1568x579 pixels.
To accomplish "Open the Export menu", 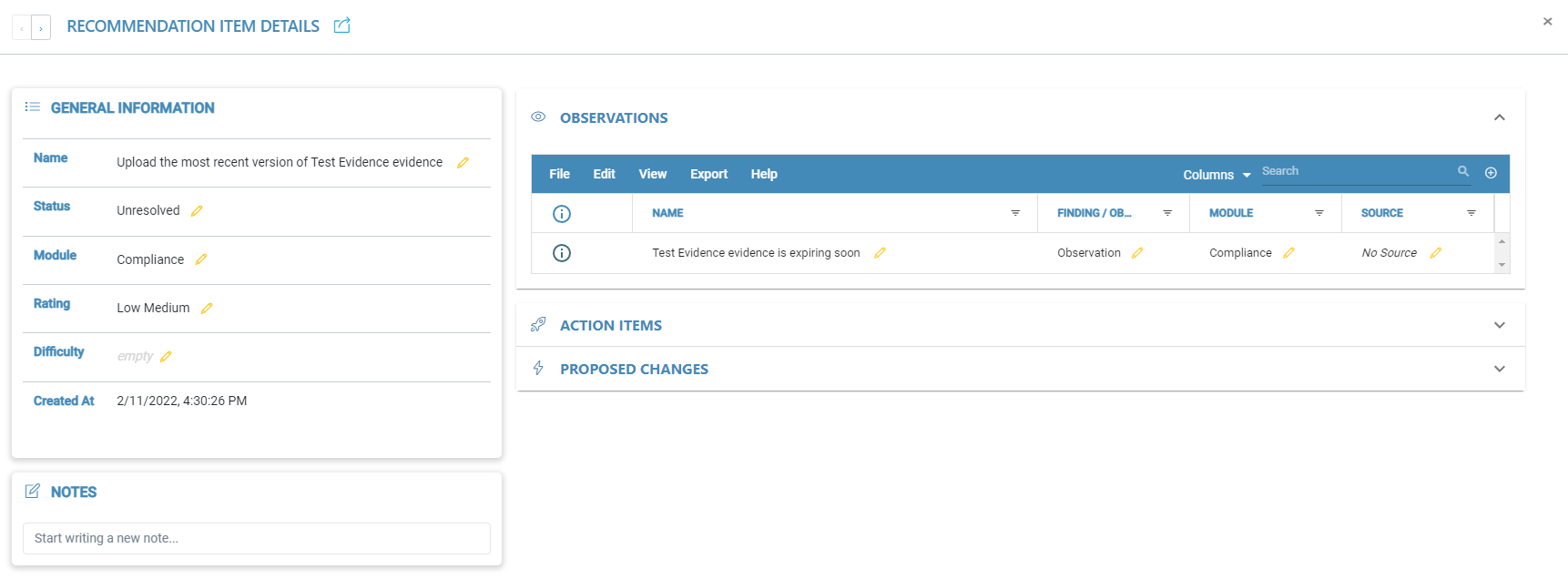I will point(708,174).
